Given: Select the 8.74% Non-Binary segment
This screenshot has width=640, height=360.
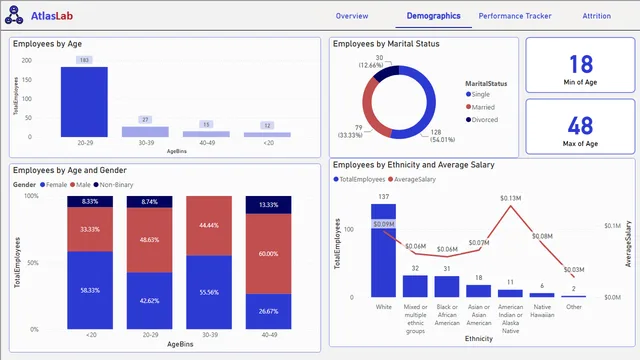Looking at the screenshot, I should pyautogui.click(x=149, y=202).
